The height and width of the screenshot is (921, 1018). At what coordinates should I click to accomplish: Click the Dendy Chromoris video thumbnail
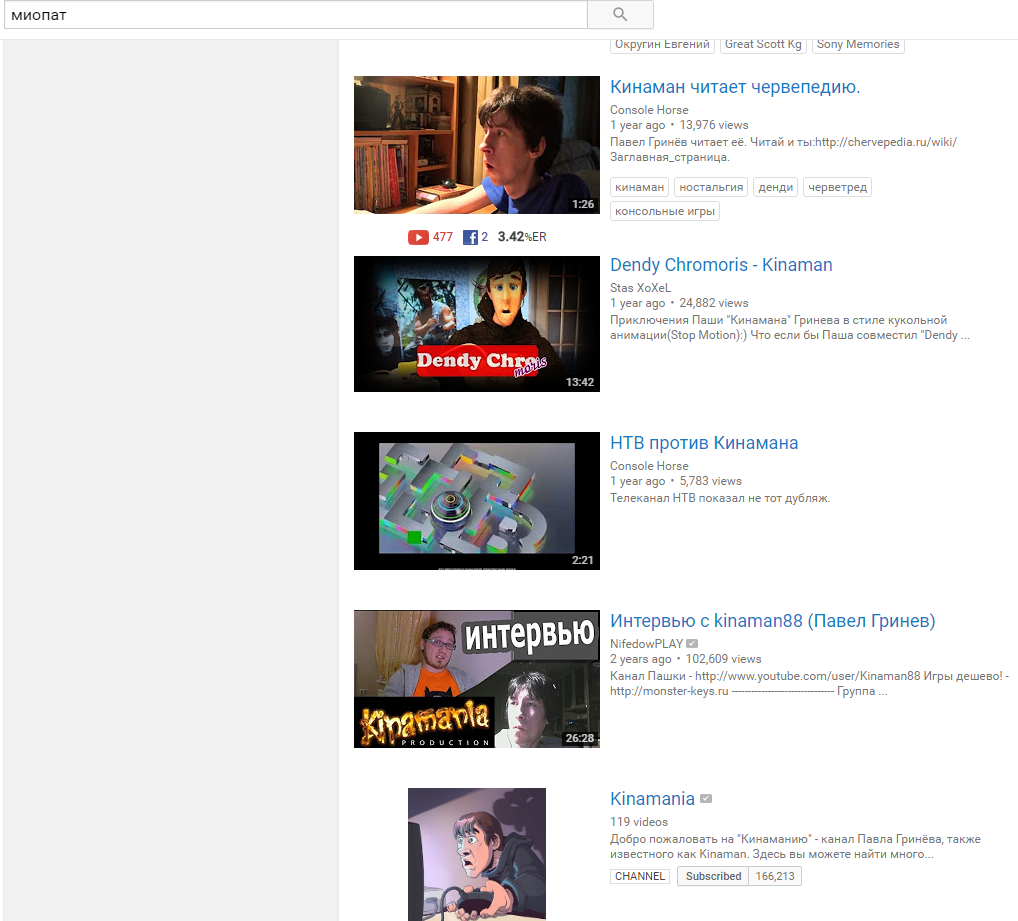coord(477,324)
